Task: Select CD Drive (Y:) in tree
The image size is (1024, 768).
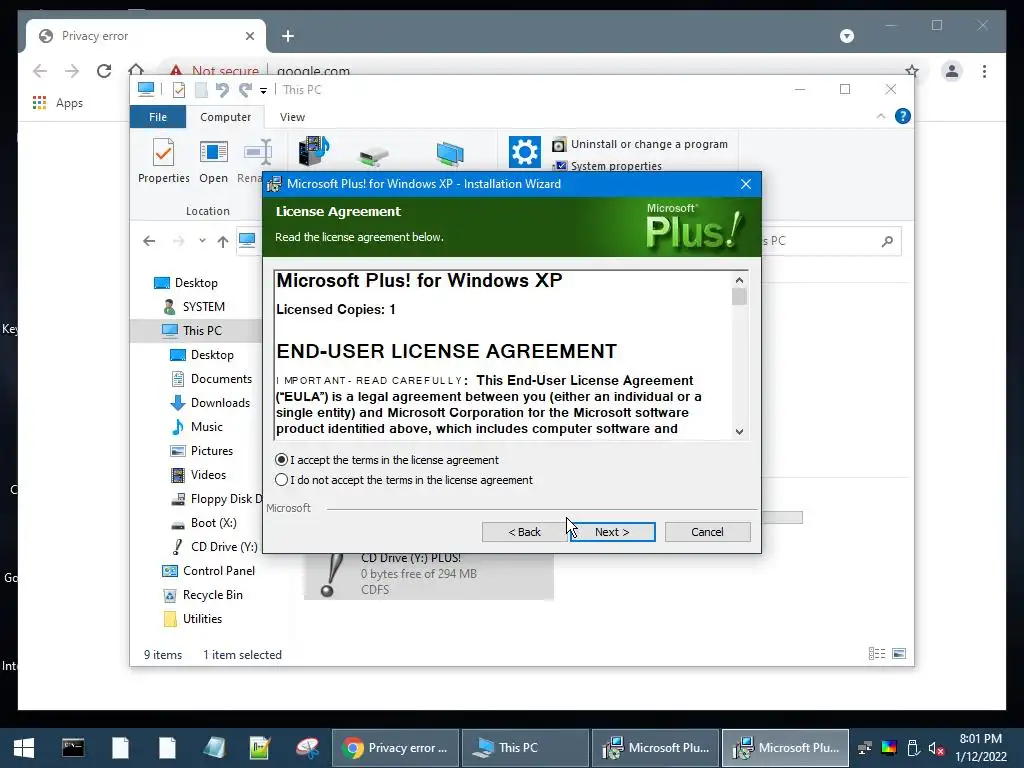Action: coord(224,547)
